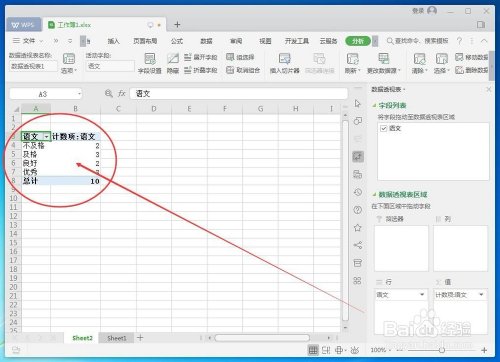The height and width of the screenshot is (362, 500).
Task: Click the 组选择 group selection tool
Action: click(240, 57)
